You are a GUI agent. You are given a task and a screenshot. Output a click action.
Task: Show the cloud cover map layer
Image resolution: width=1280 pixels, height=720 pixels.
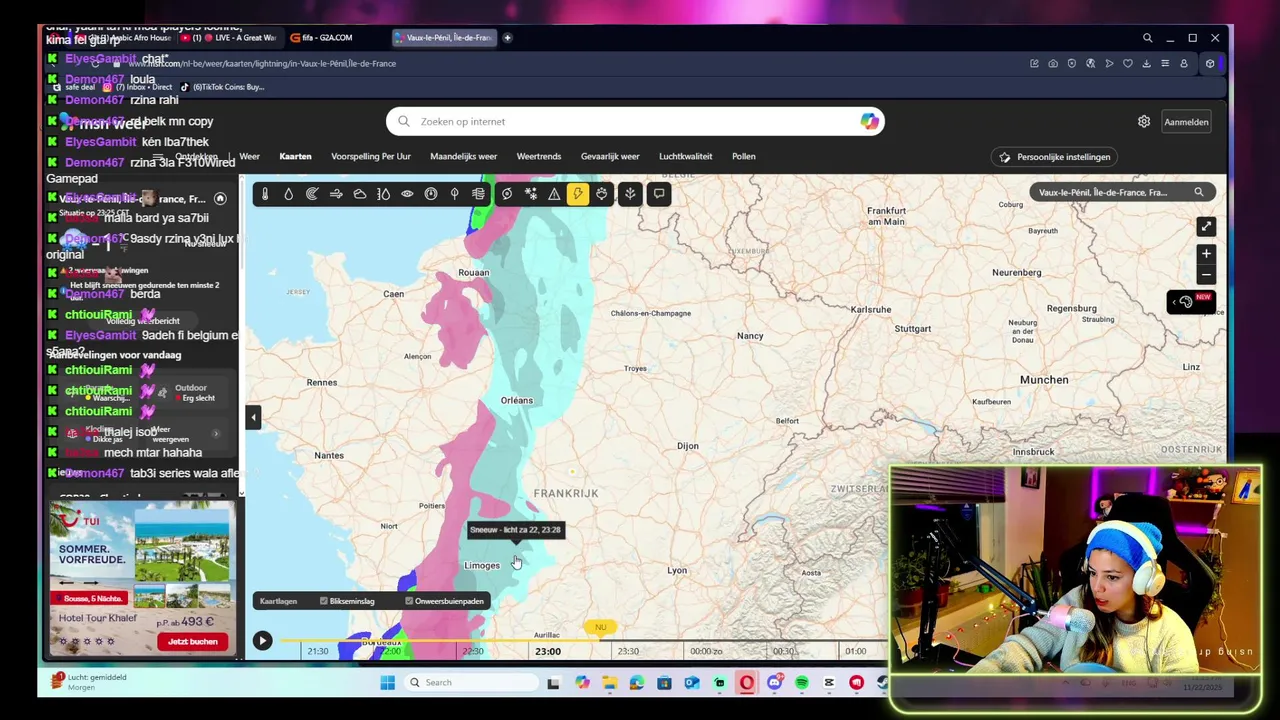[360, 194]
